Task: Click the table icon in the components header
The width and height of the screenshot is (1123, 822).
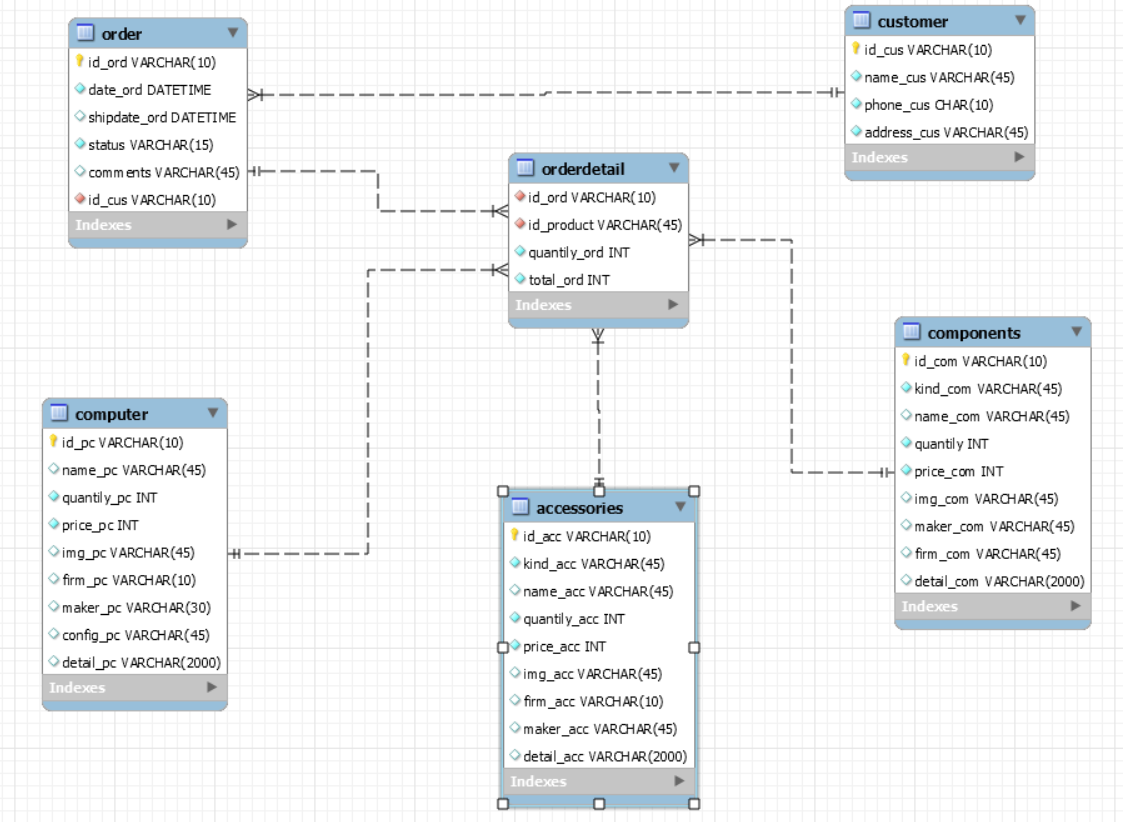Action: [x=912, y=333]
